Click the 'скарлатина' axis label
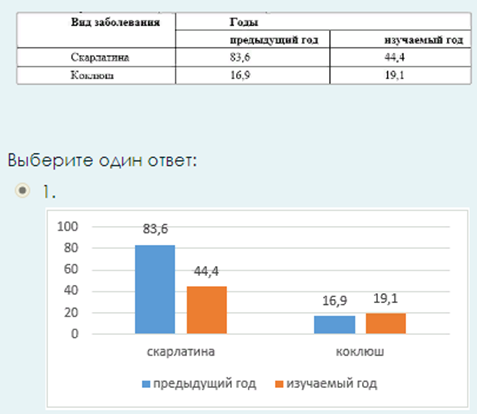Image resolution: width=477 pixels, height=414 pixels. point(181,352)
